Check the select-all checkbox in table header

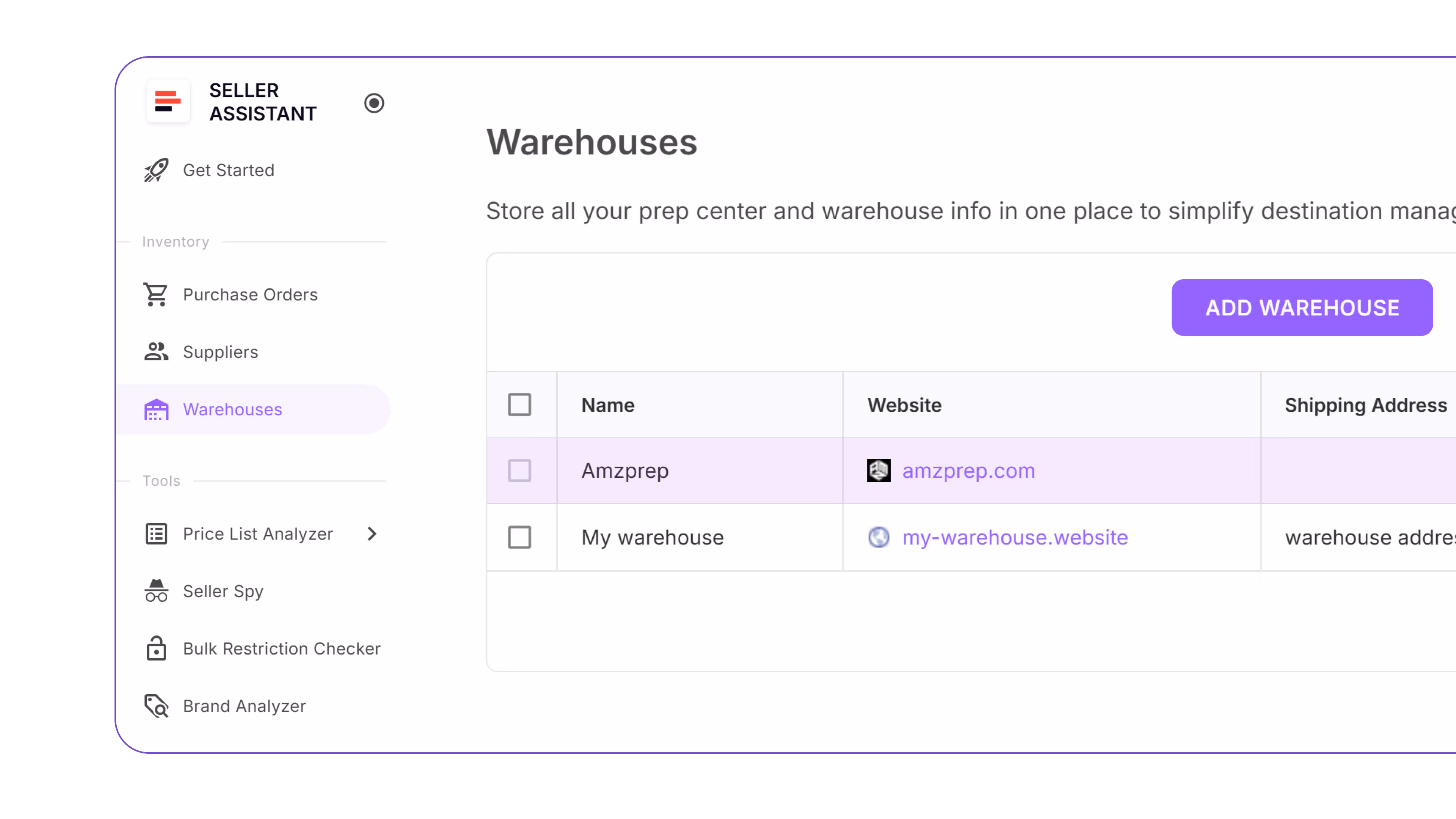[520, 404]
